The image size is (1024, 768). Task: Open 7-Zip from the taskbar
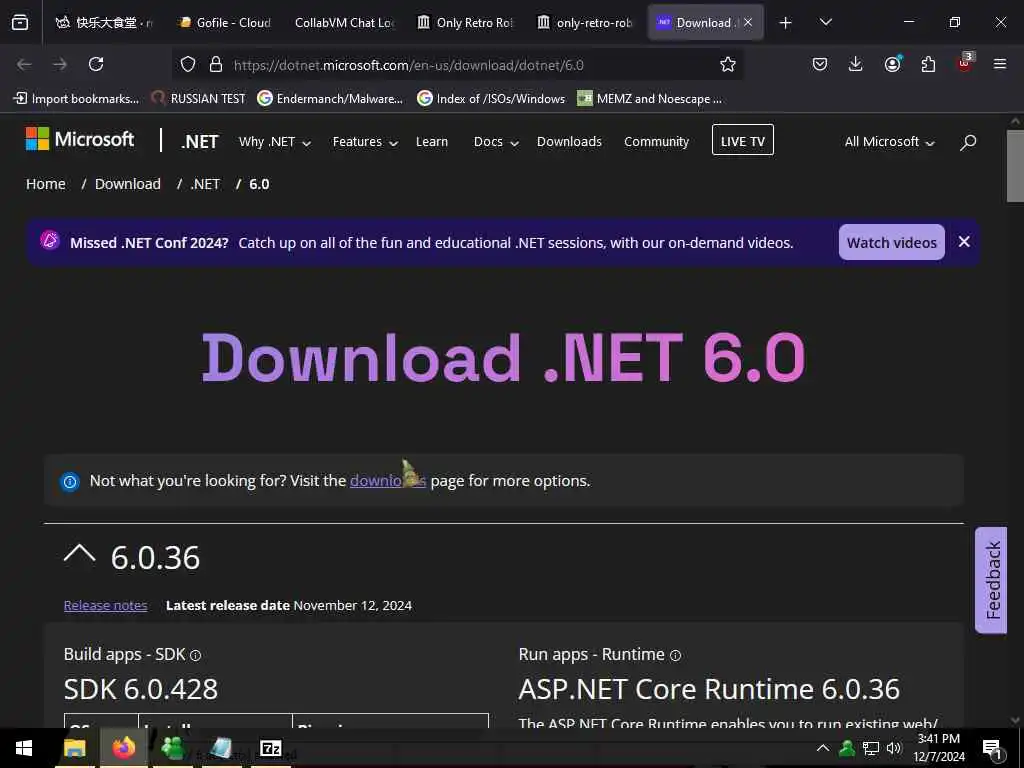[270, 748]
